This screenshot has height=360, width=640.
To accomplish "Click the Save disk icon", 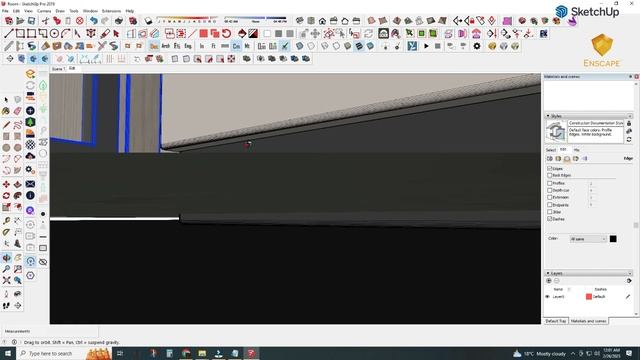I will (31, 21).
